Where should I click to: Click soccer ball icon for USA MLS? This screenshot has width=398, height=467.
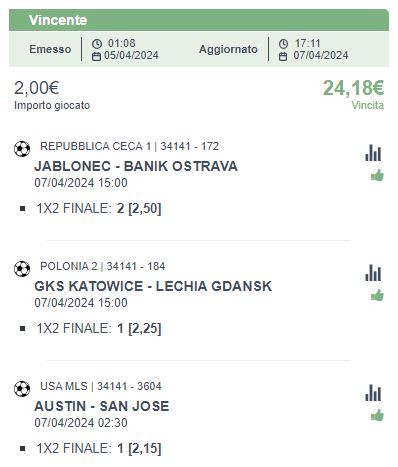[22, 389]
